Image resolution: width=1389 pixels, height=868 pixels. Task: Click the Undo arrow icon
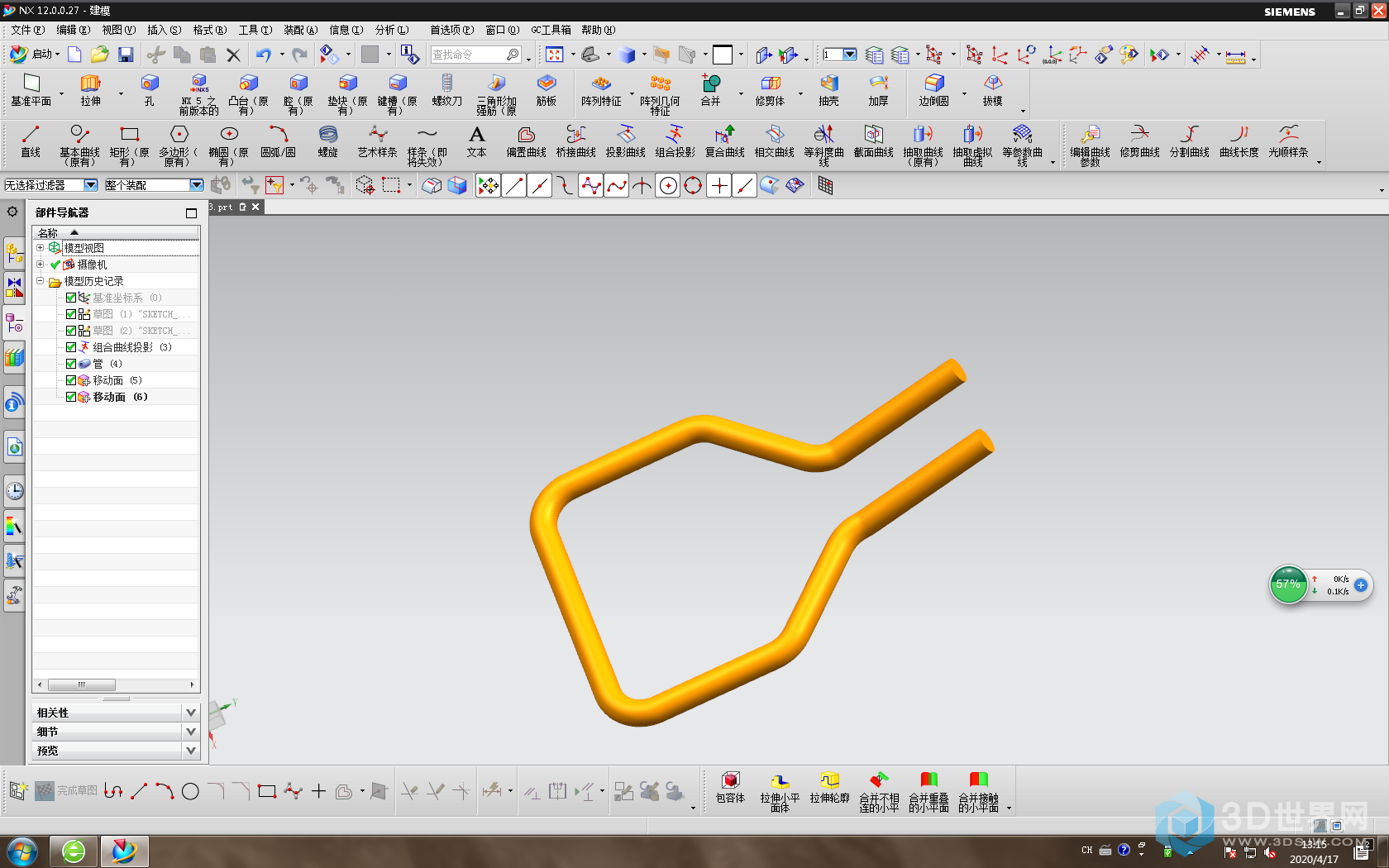point(263,55)
